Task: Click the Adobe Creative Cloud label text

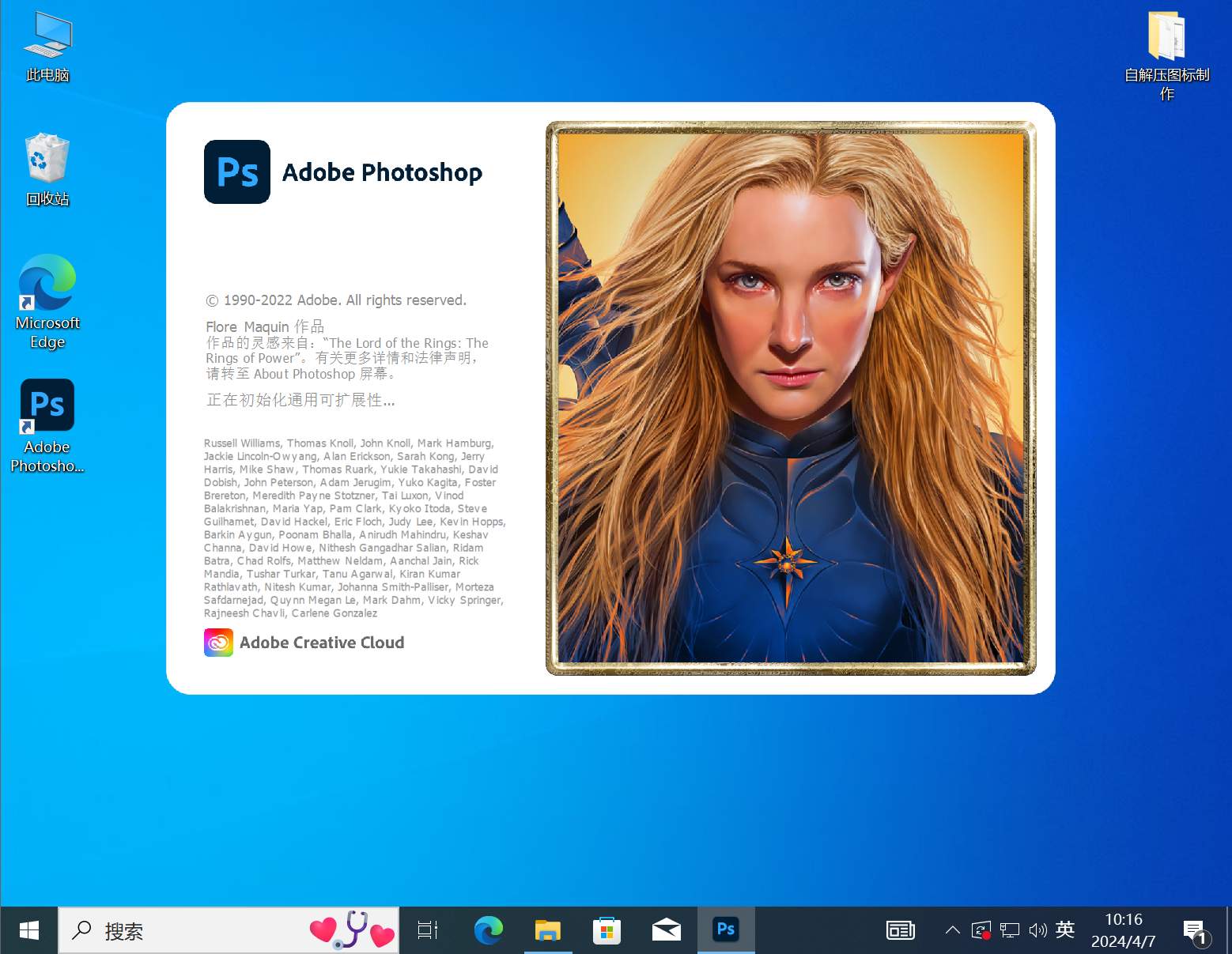Action: [322, 643]
